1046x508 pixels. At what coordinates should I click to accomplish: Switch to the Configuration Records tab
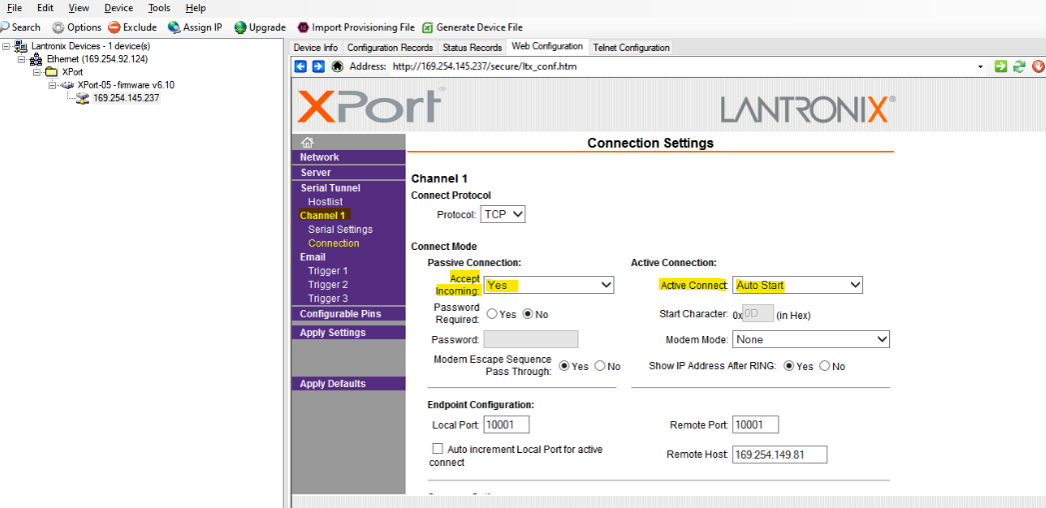[391, 47]
